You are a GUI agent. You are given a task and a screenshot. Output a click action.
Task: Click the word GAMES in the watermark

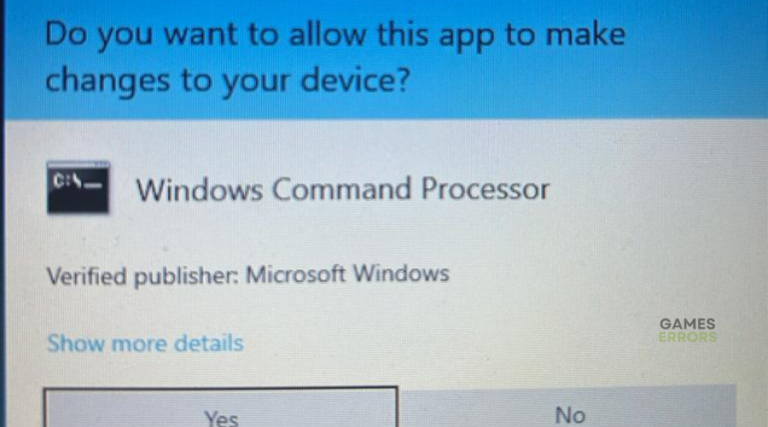[x=688, y=324]
